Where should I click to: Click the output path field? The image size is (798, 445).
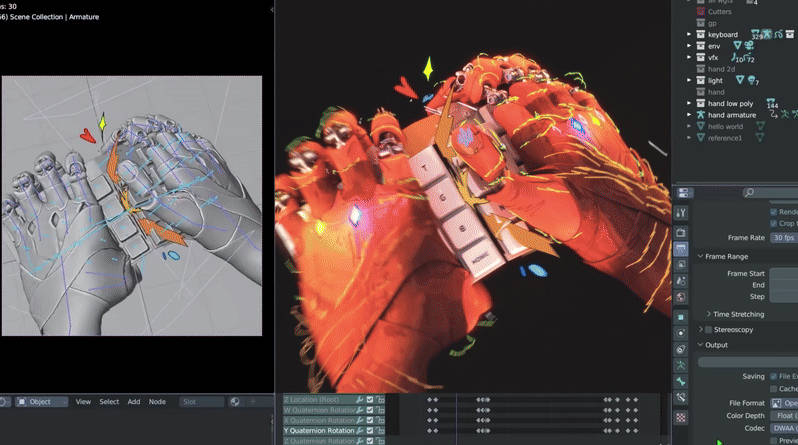pos(748,361)
